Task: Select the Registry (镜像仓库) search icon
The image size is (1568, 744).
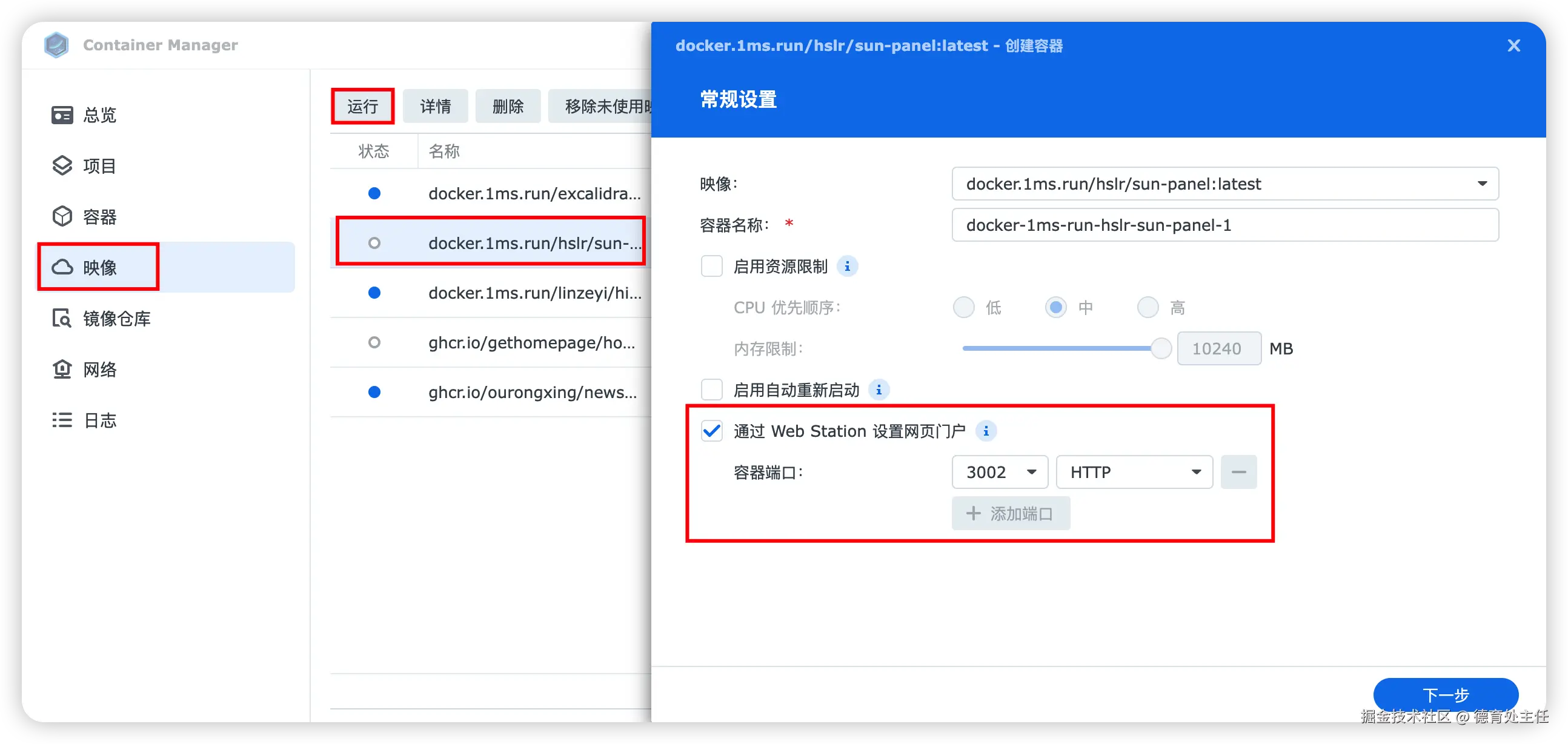Action: tap(62, 319)
